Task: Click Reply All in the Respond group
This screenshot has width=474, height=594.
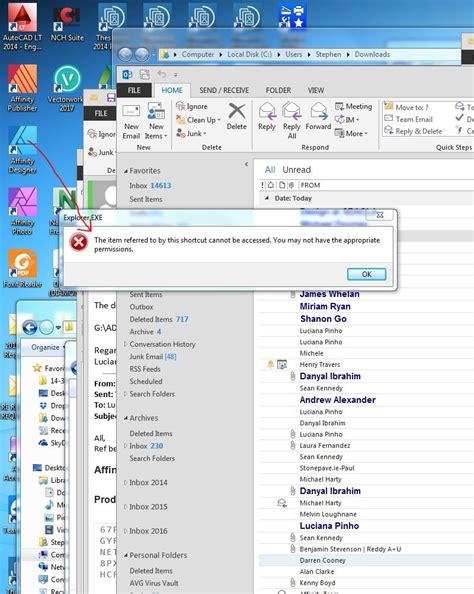Action: point(292,121)
